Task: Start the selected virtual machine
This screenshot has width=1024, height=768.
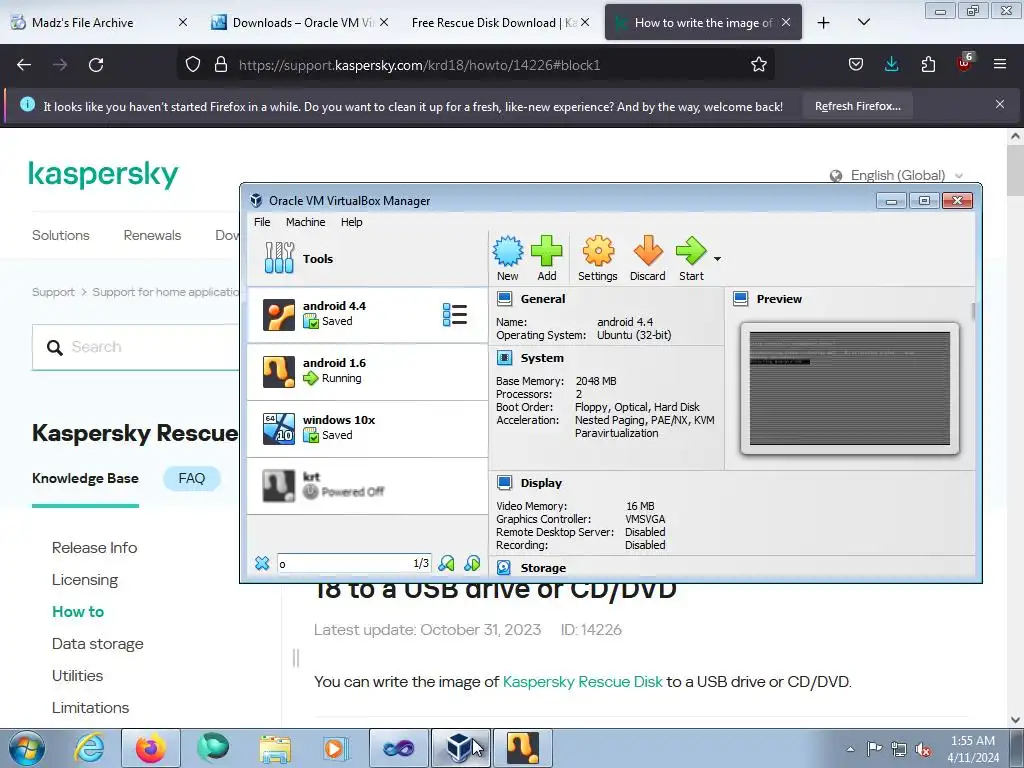Action: [x=691, y=259]
